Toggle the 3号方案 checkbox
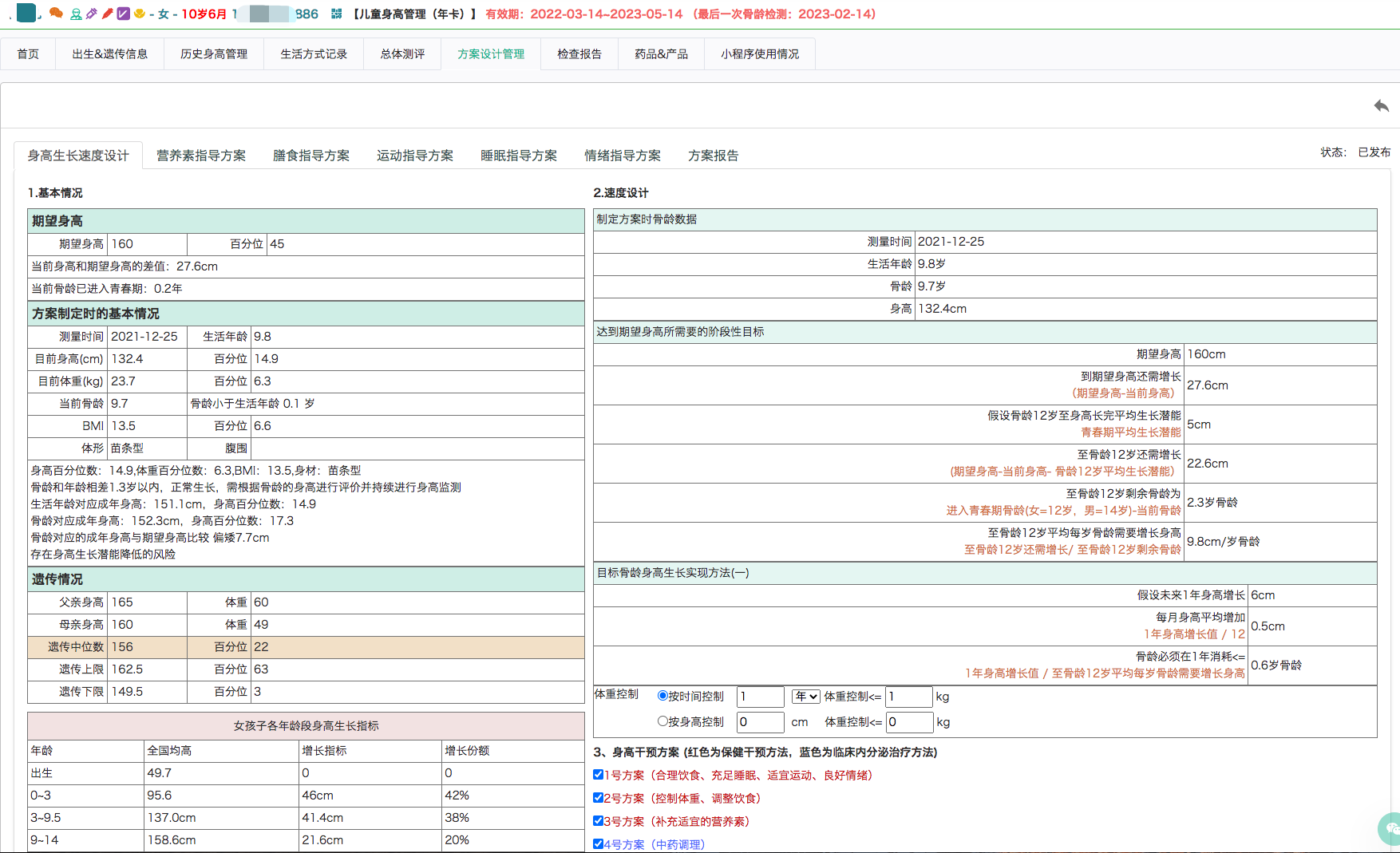 click(x=599, y=821)
